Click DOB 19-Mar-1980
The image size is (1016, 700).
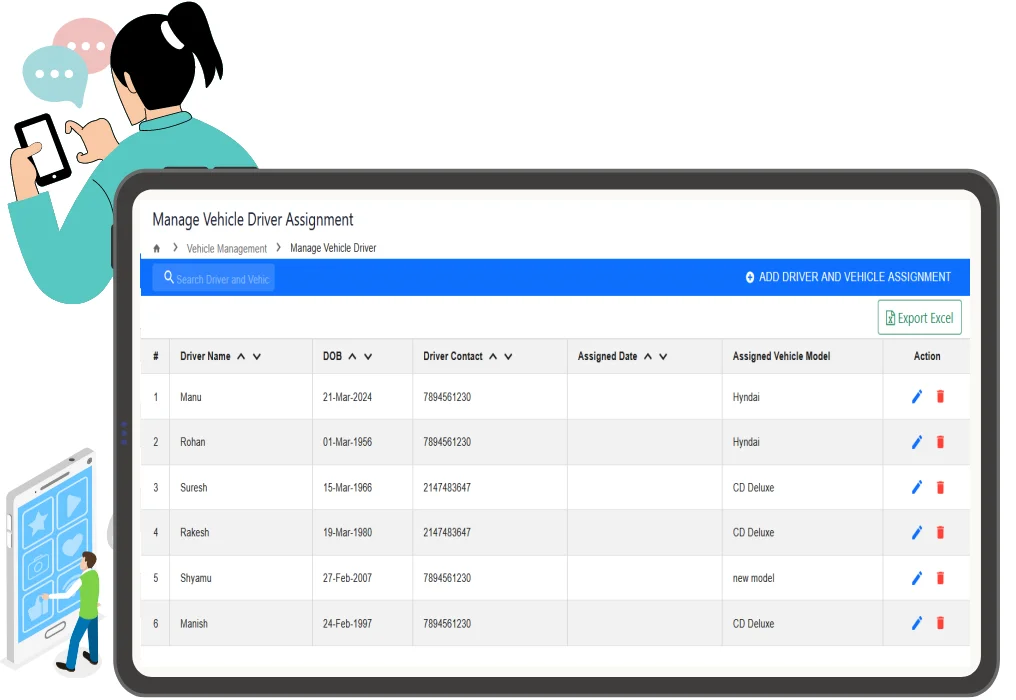coord(347,533)
